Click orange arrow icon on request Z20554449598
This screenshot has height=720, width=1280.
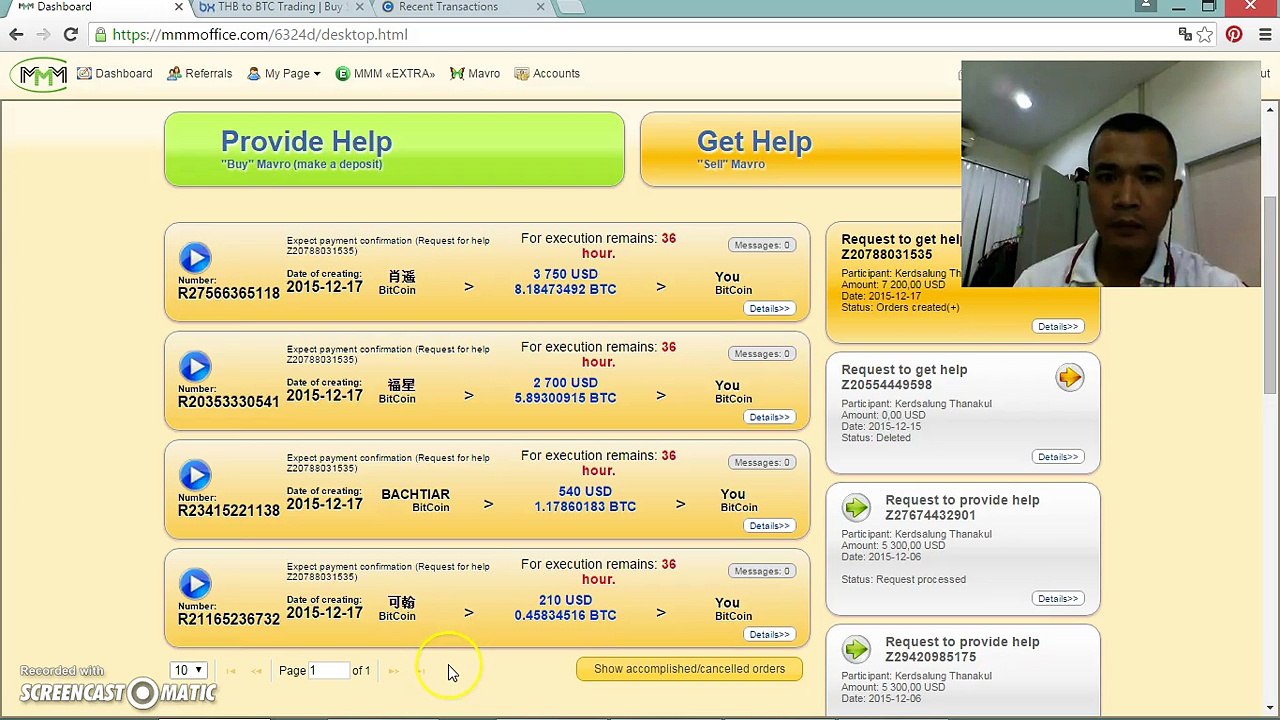(1070, 377)
